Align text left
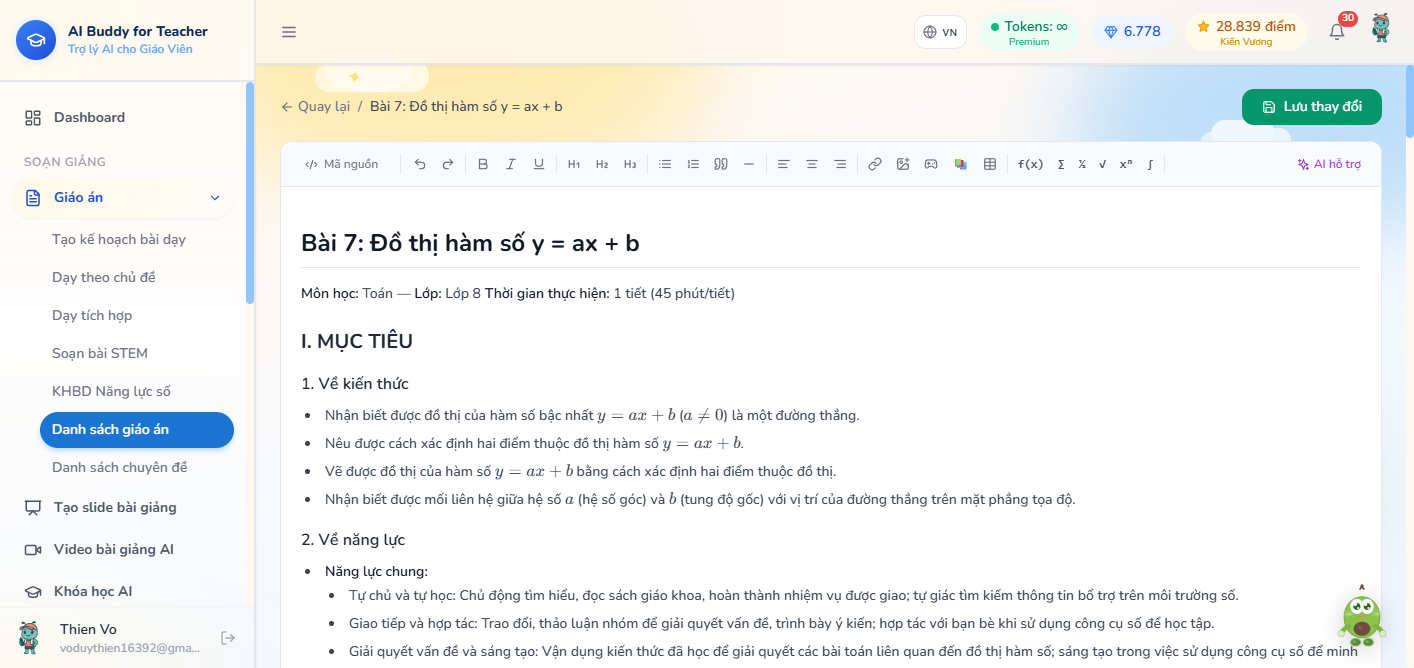This screenshot has height=668, width=1414. 784,164
